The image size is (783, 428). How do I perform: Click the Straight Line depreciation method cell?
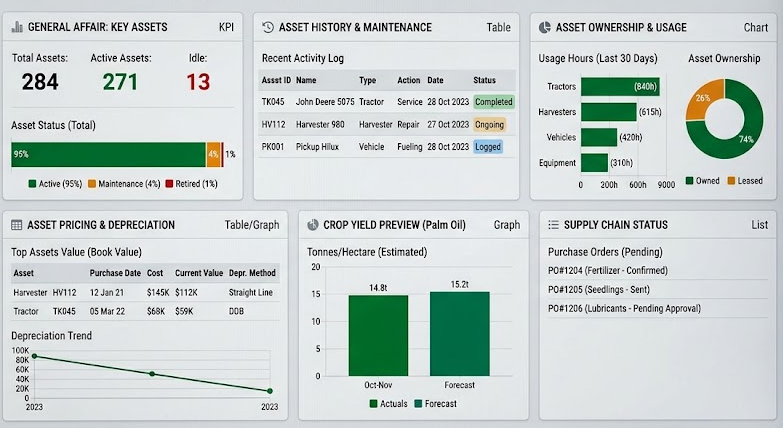coord(251,293)
